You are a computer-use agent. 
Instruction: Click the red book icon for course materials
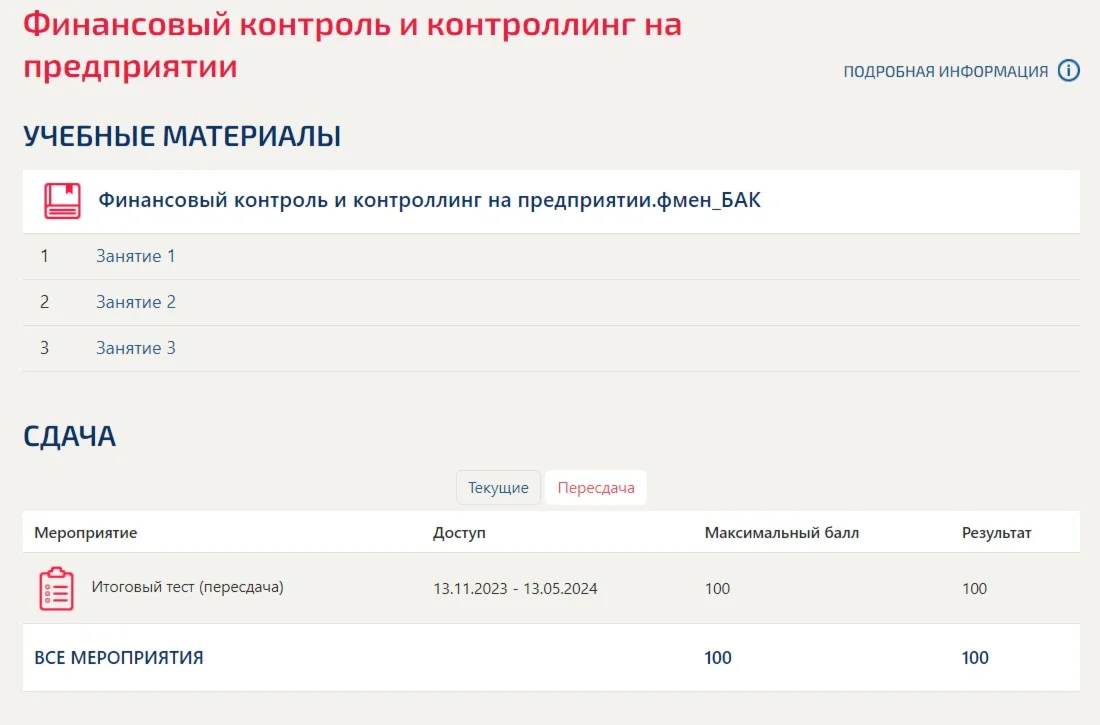pyautogui.click(x=62, y=201)
